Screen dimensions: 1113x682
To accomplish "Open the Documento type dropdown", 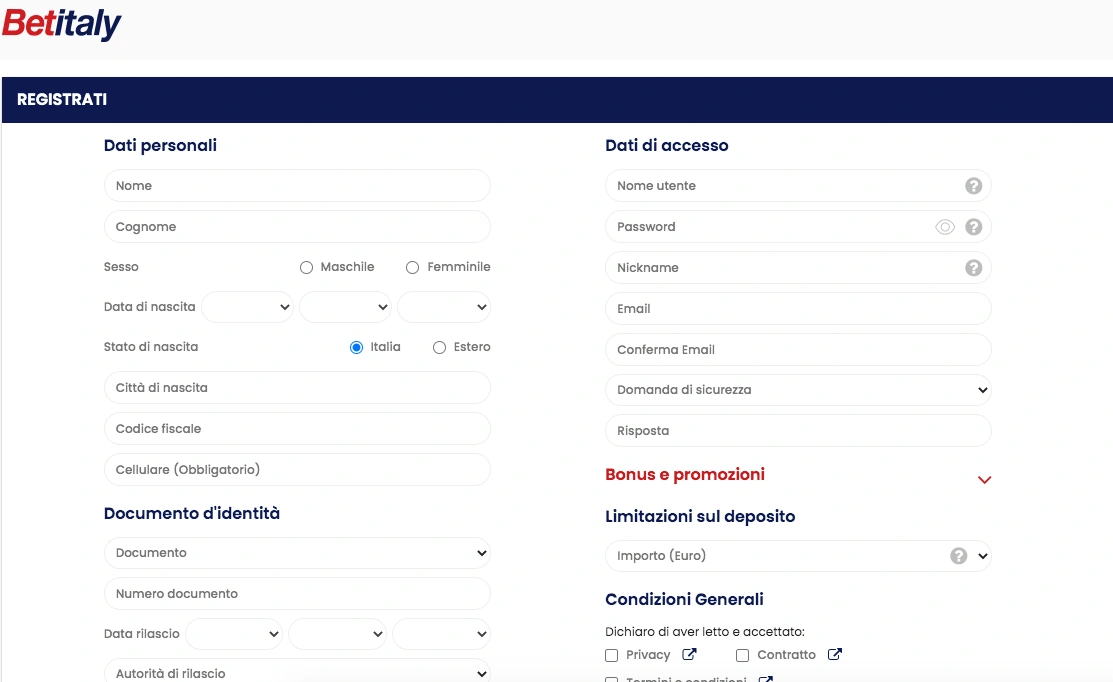I will (297, 553).
